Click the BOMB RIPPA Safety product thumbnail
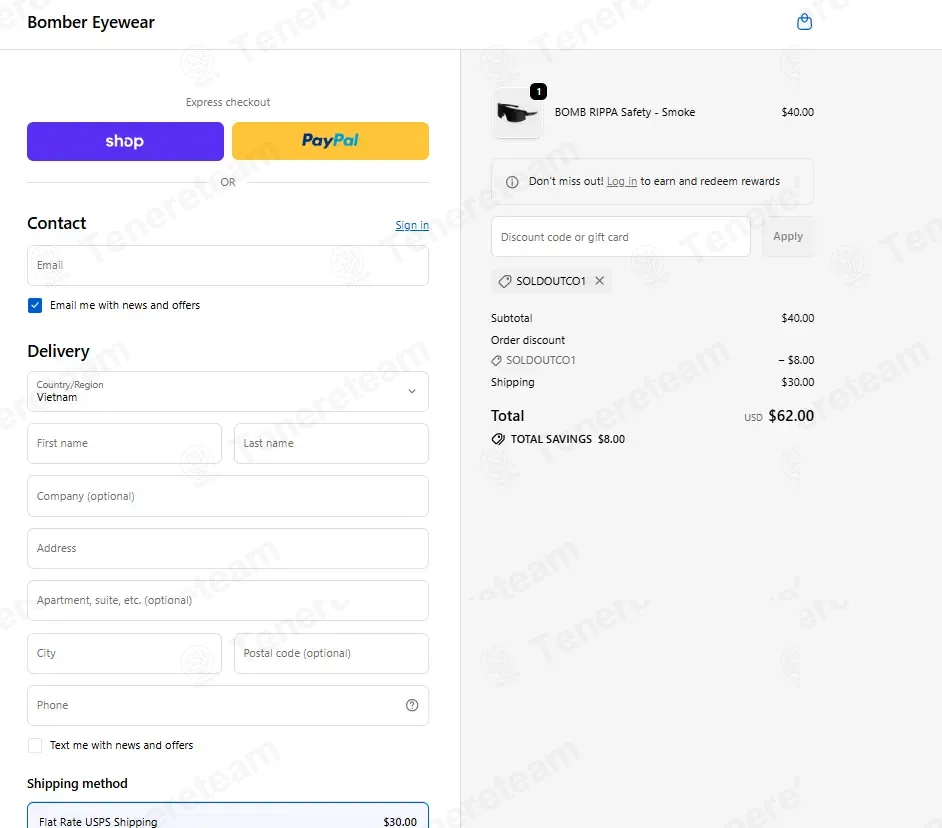Image resolution: width=942 pixels, height=828 pixels. click(x=517, y=113)
